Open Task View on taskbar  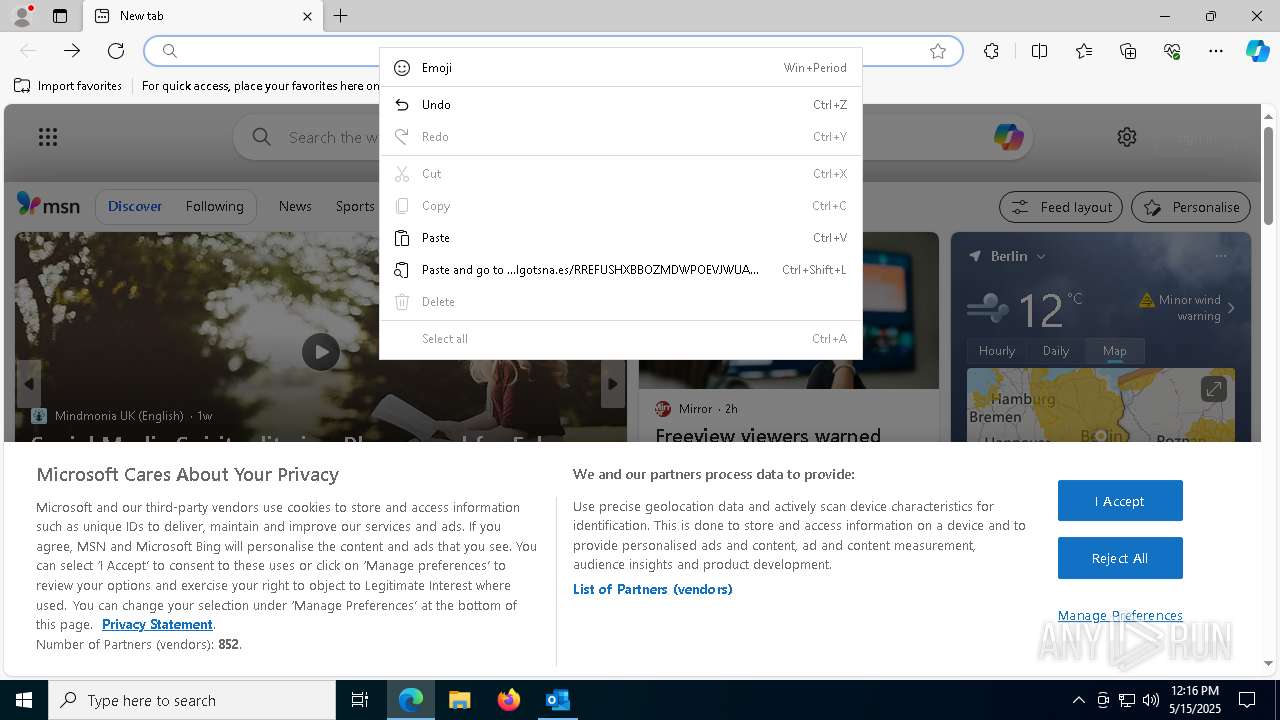point(360,700)
